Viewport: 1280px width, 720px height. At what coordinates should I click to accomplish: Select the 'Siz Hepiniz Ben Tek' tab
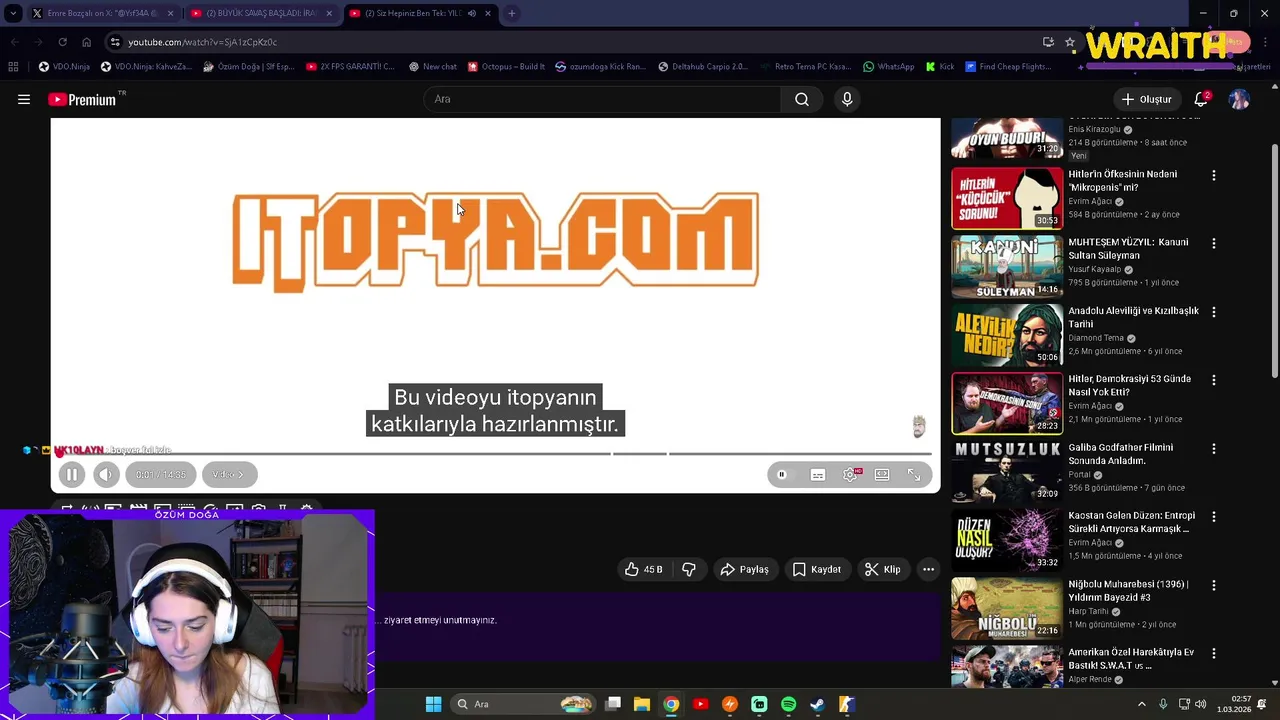[420, 13]
